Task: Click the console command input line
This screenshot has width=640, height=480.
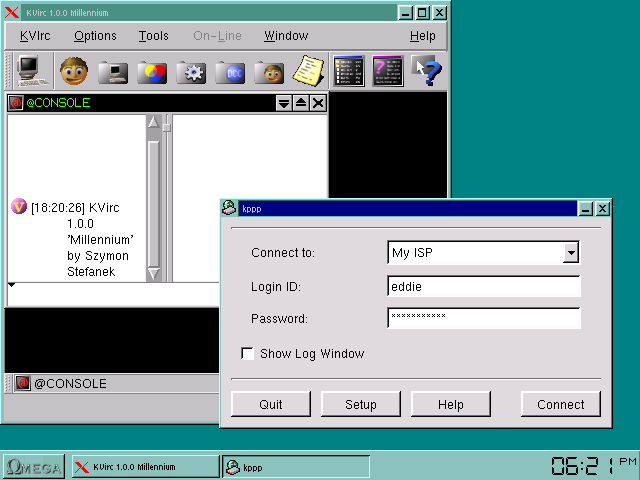Action: (113, 296)
